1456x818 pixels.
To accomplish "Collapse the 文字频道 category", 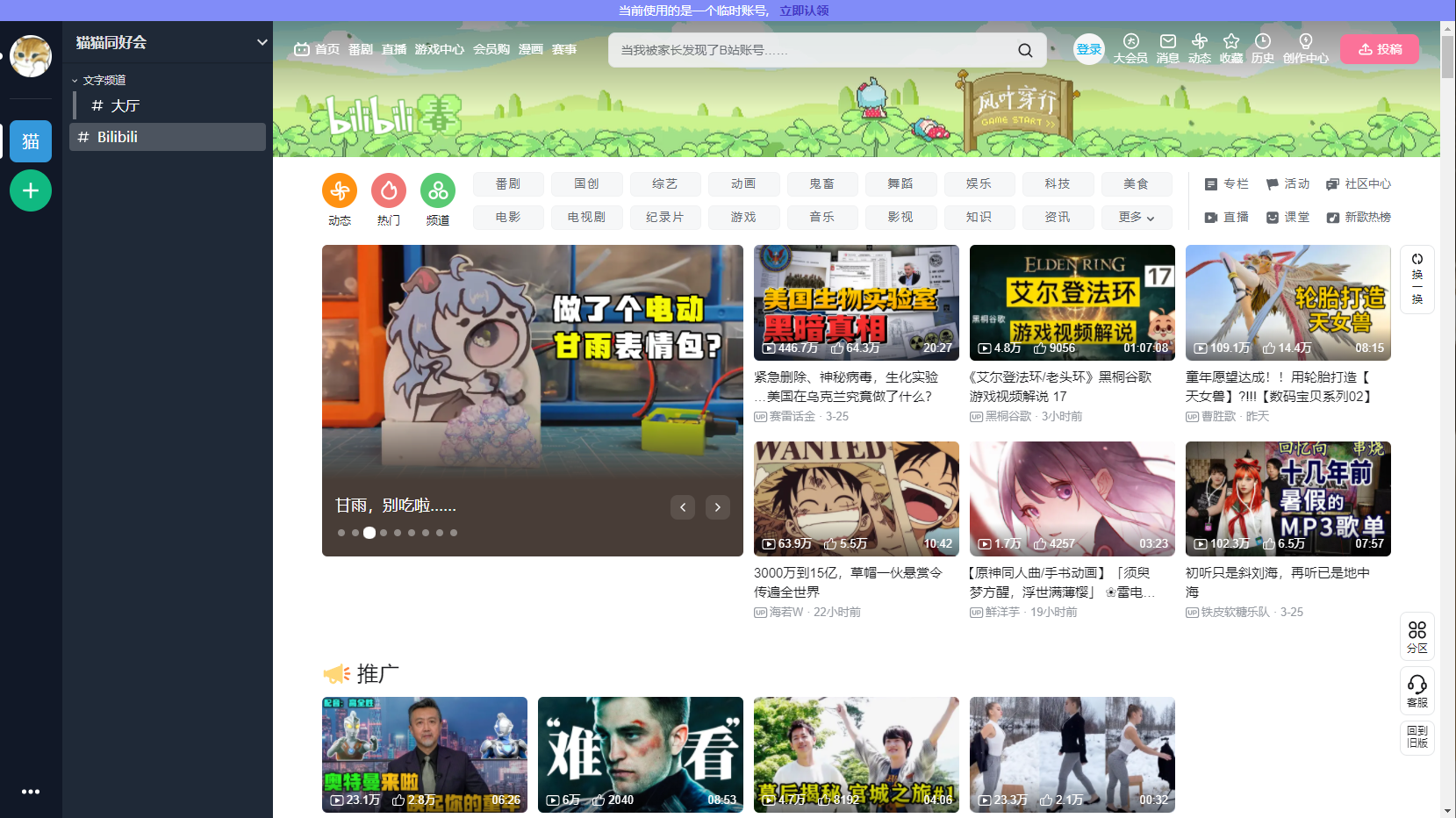I will (x=99, y=80).
